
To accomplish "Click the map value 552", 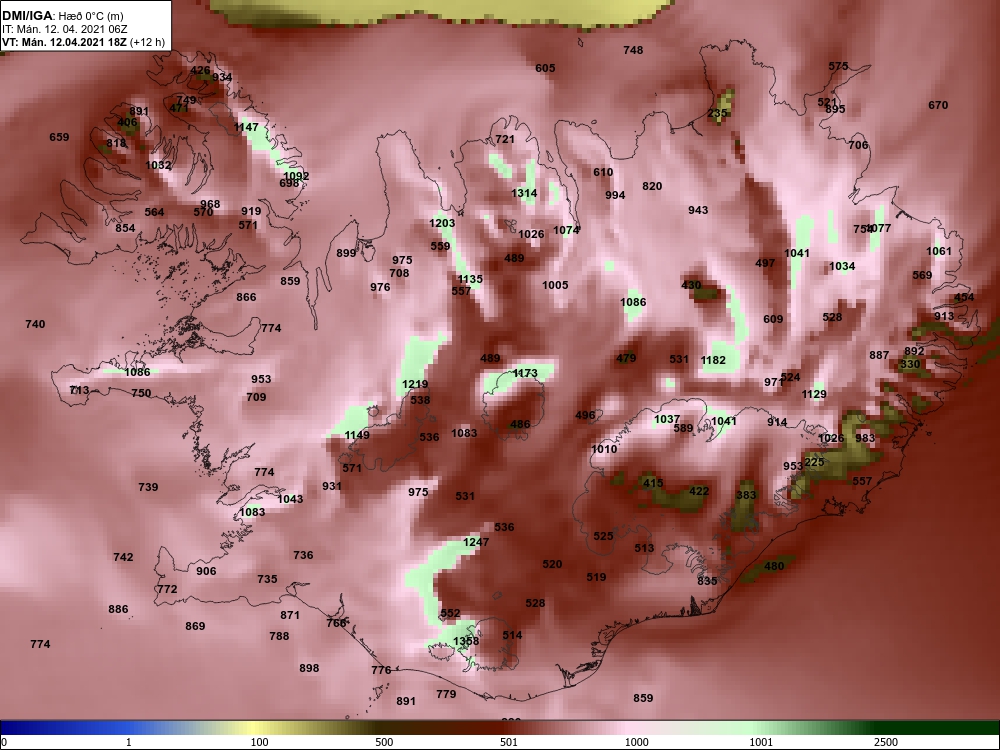I will (450, 614).
